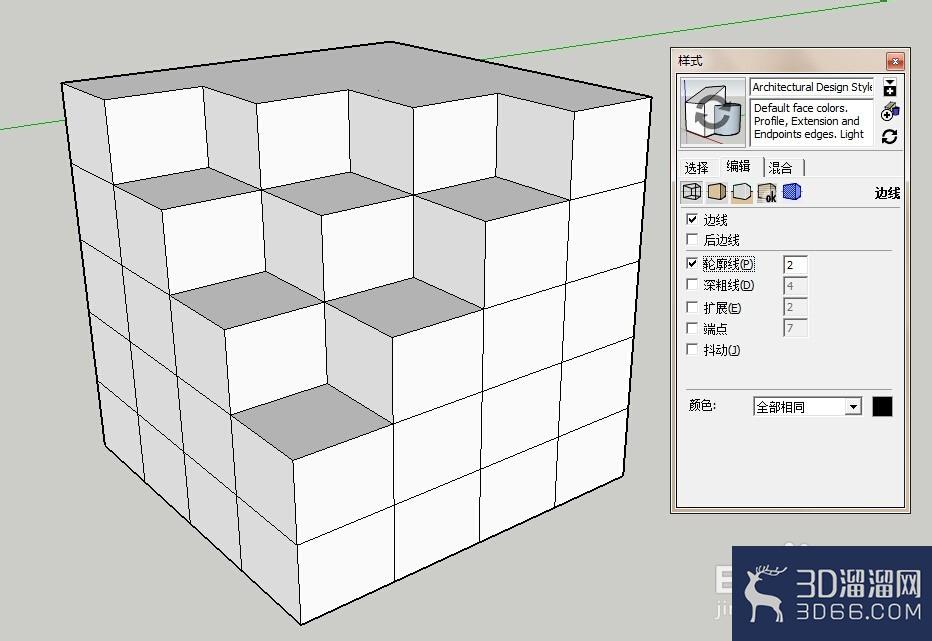The image size is (932, 641).
Task: Enable the 抖动 jitter checkbox
Action: tap(692, 349)
